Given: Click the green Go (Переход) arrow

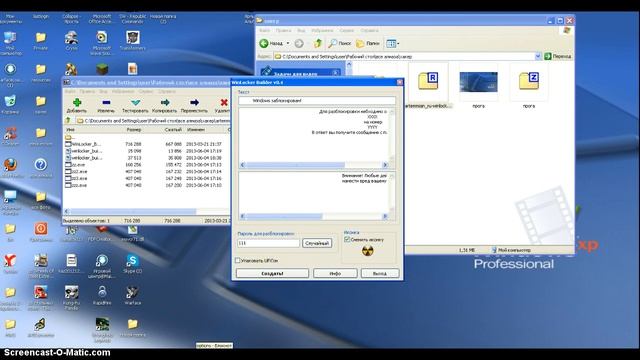Looking at the screenshot, I should click(x=548, y=56).
